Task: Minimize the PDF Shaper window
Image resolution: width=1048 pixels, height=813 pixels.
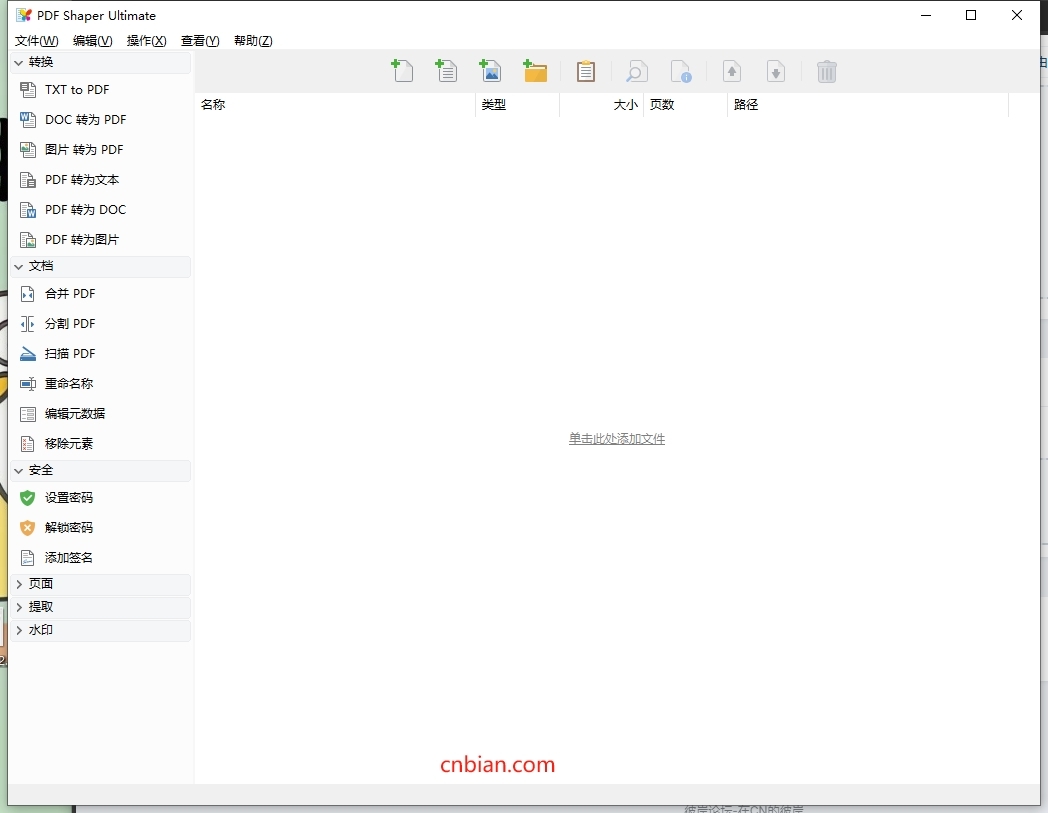Action: [x=926, y=15]
